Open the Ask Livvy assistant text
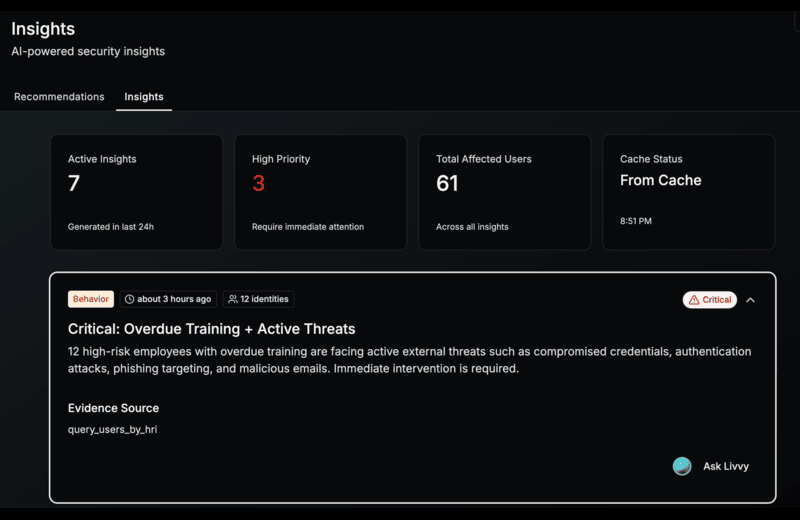 coord(725,466)
